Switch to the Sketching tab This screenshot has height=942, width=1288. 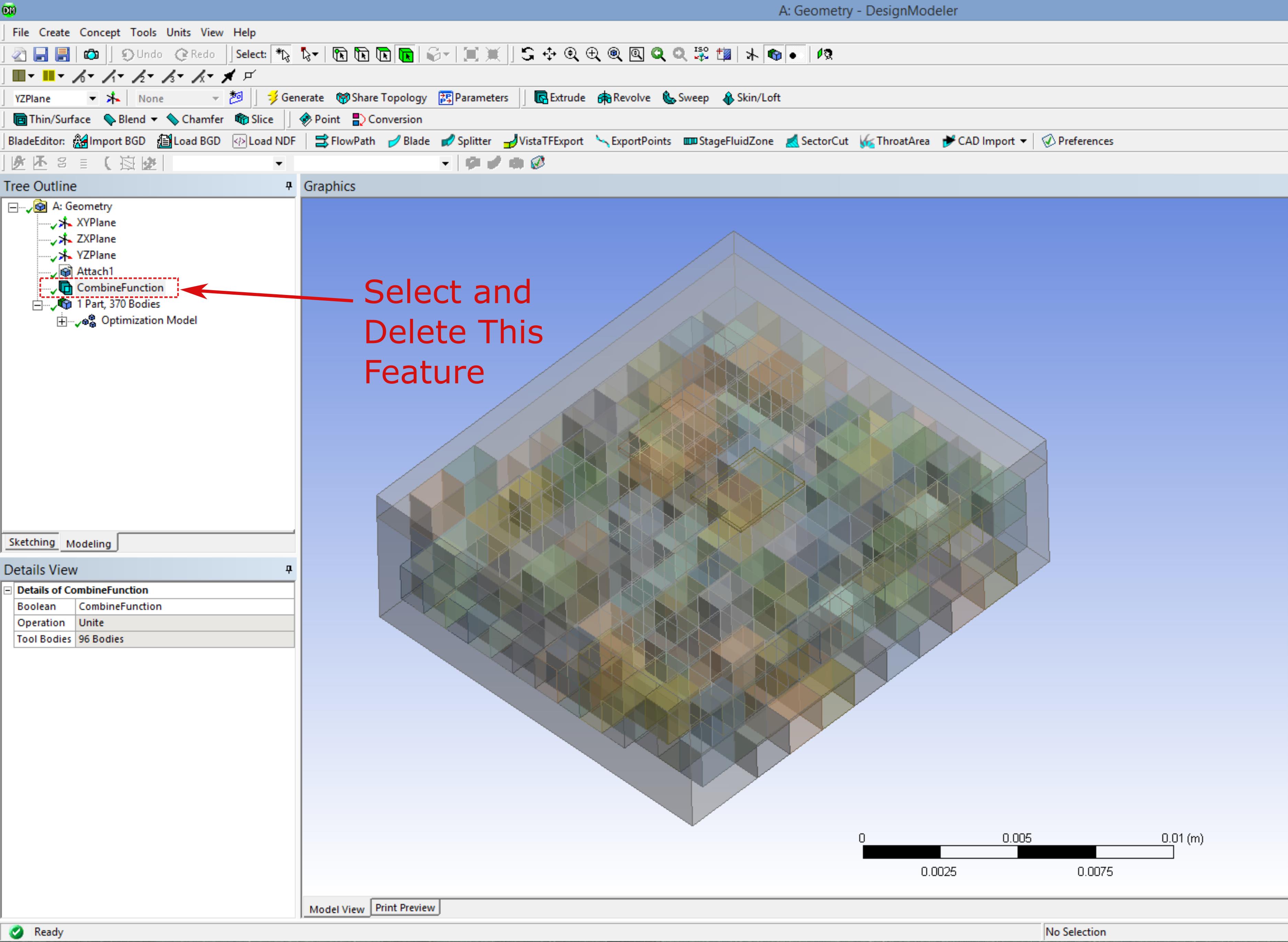point(31,542)
